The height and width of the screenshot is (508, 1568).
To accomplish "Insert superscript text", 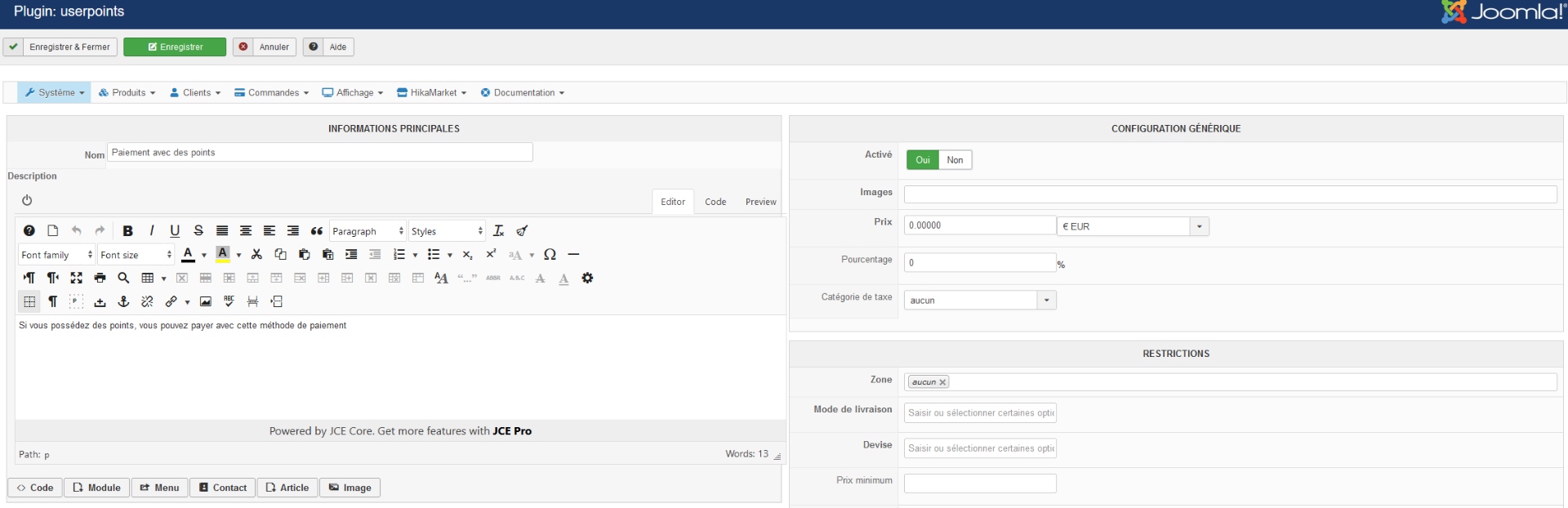I will [x=491, y=255].
